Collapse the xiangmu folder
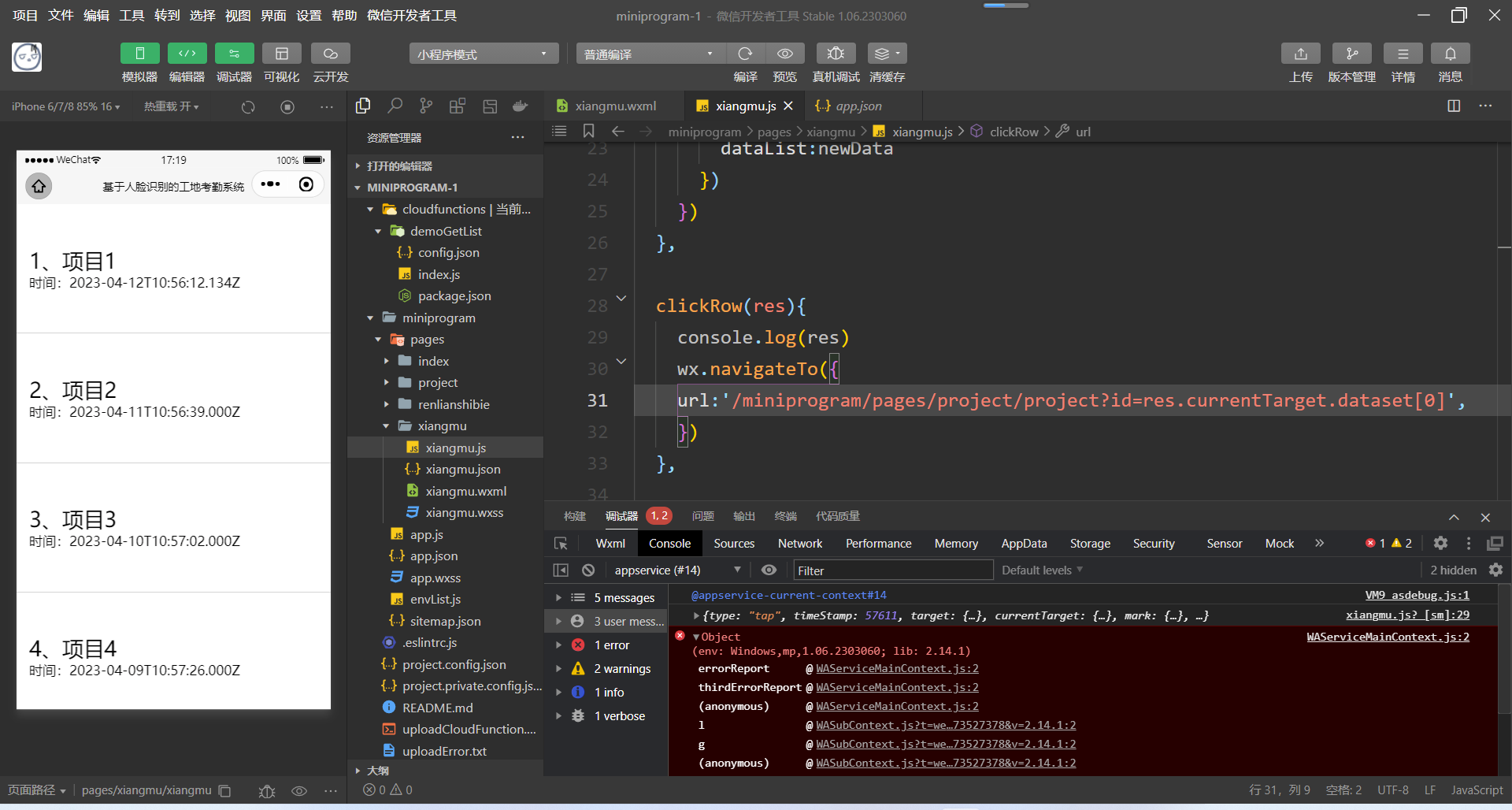 [386, 426]
